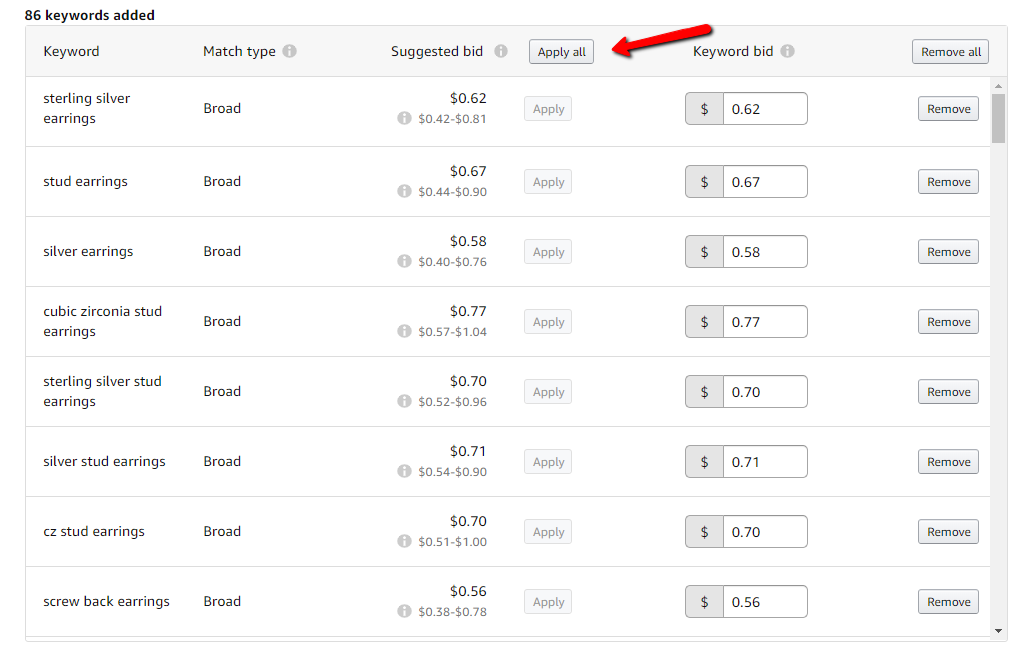This screenshot has width=1021, height=662.
Task: Click the bid field showing 0.58
Action: pyautogui.click(x=764, y=252)
